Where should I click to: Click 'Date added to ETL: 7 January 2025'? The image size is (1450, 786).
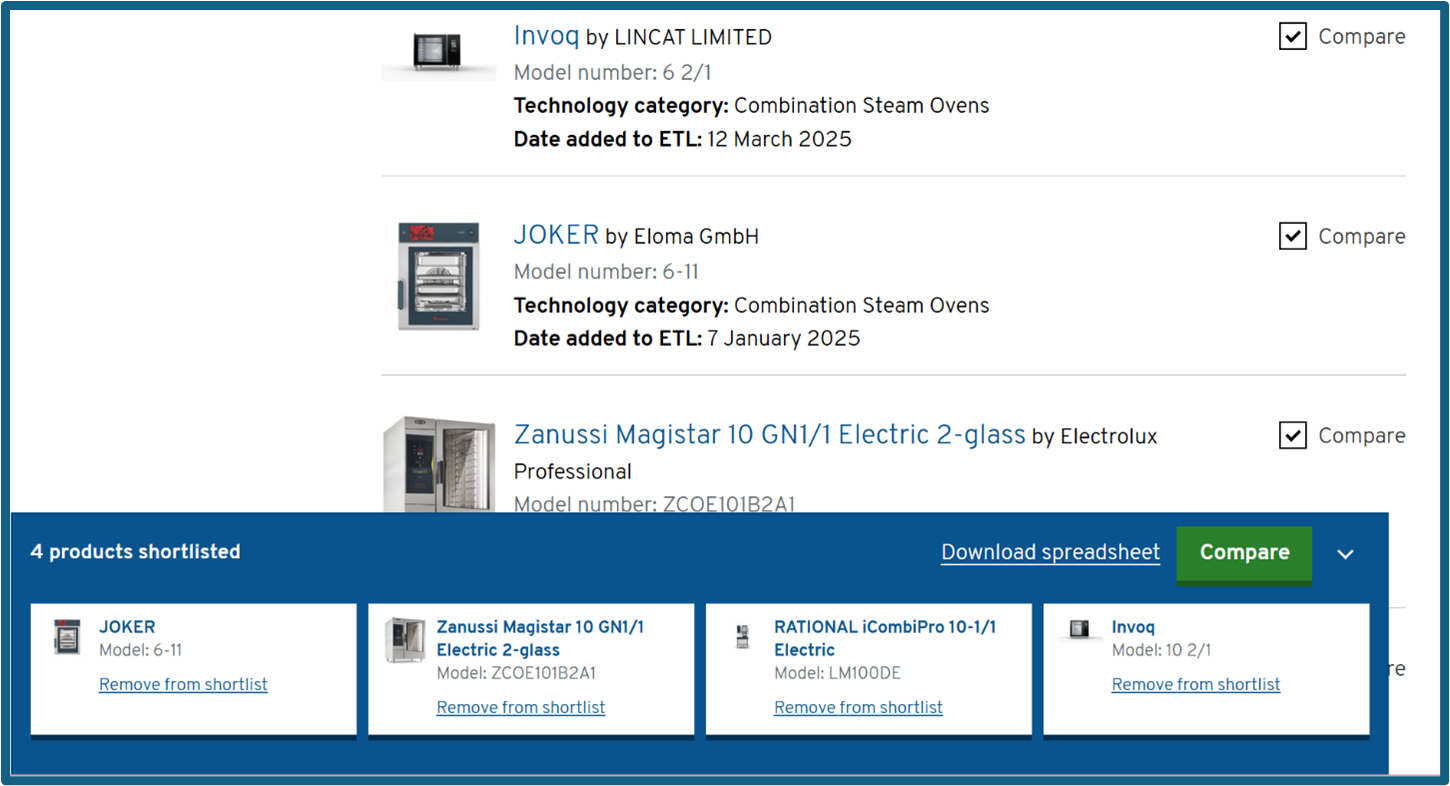[x=687, y=338]
